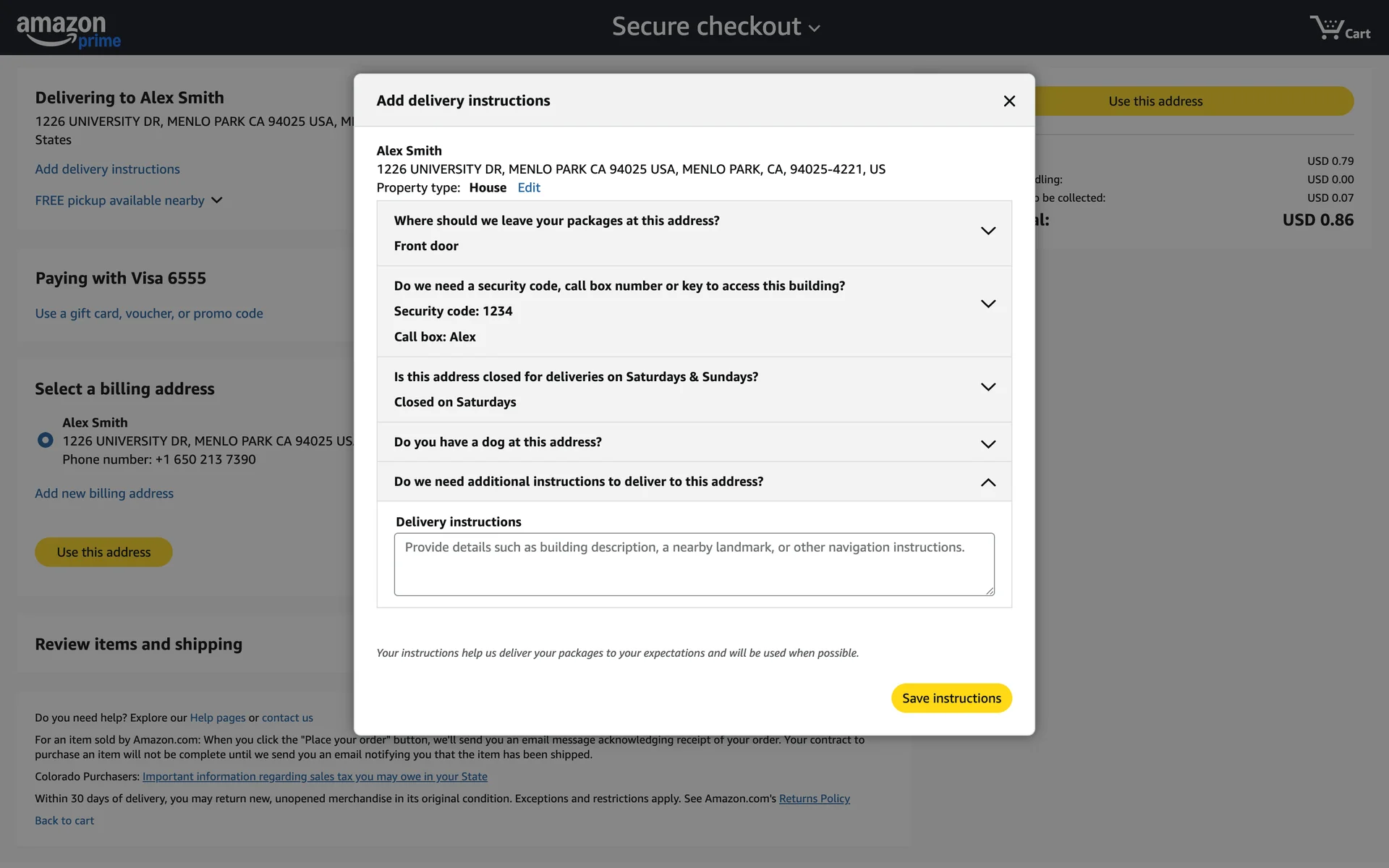Close the delivery instructions dialog
Viewport: 1389px width, 868px height.
pos(1009,101)
